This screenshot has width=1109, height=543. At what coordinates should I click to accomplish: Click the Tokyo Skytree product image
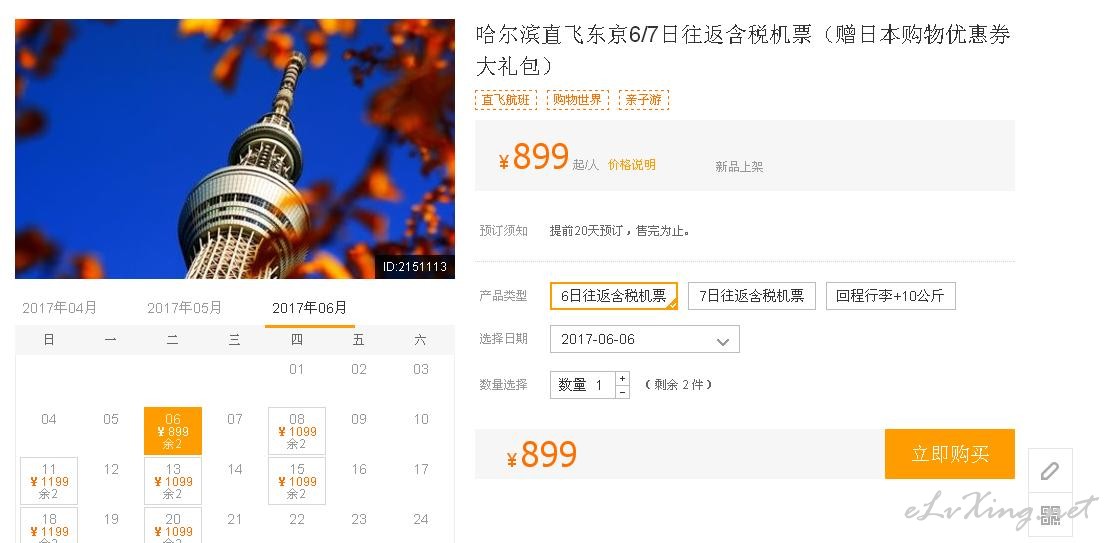[x=235, y=148]
